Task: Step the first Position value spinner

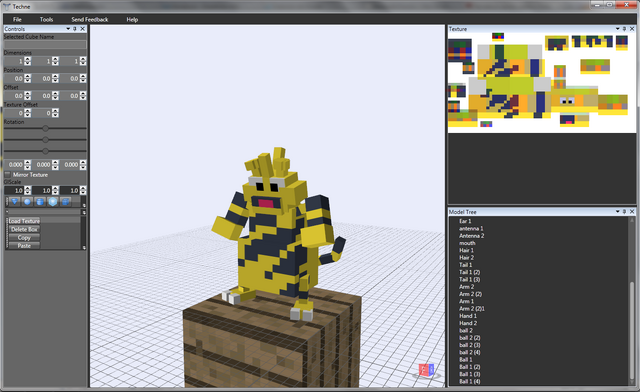Action: pyautogui.click(x=27, y=78)
